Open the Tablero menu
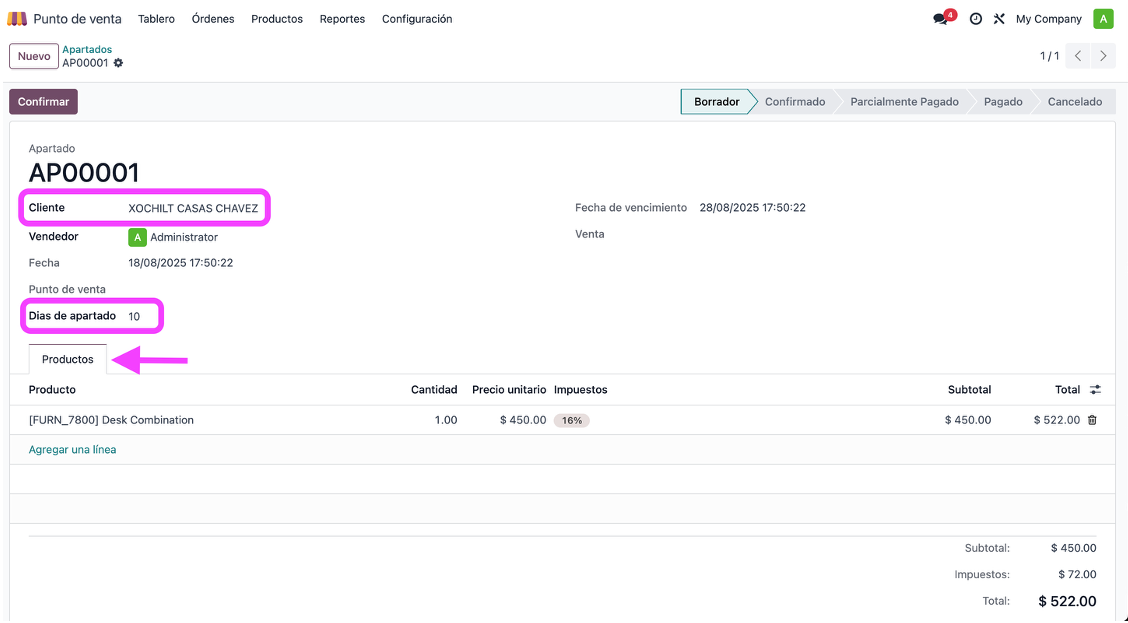1128x623 pixels. pos(156,19)
